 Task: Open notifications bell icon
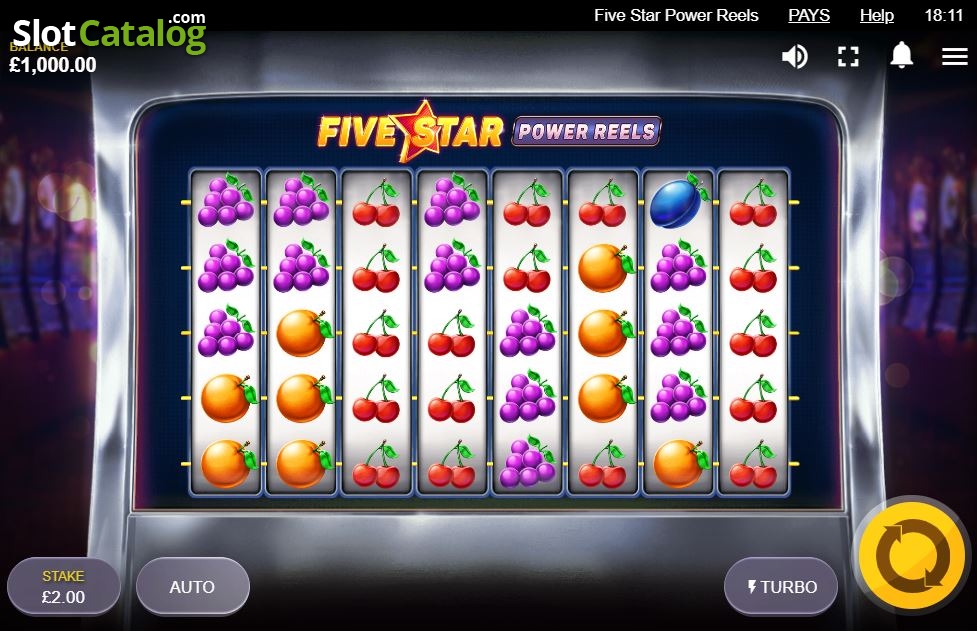click(x=901, y=55)
